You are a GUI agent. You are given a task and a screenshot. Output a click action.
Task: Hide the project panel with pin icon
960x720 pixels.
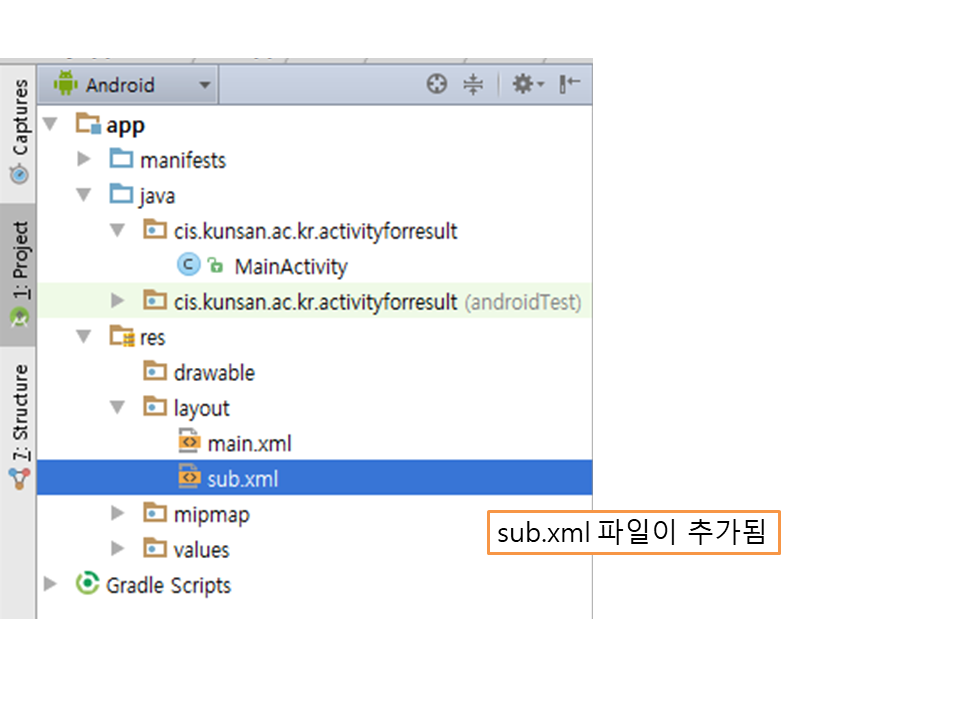(x=570, y=85)
